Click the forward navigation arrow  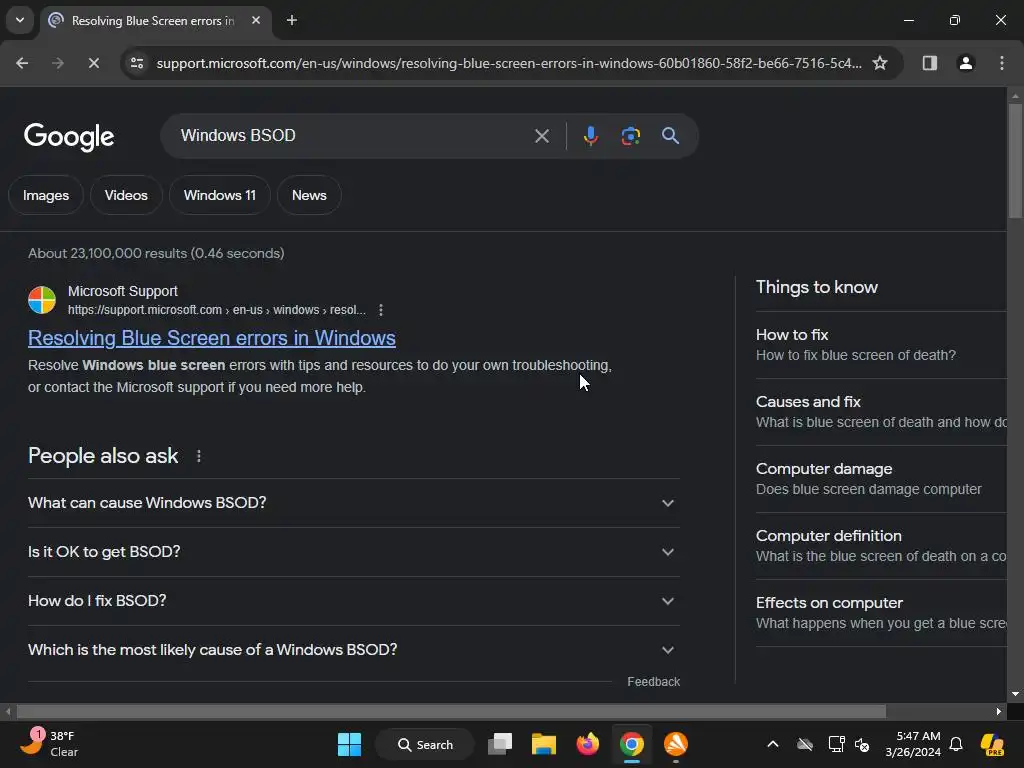[58, 63]
